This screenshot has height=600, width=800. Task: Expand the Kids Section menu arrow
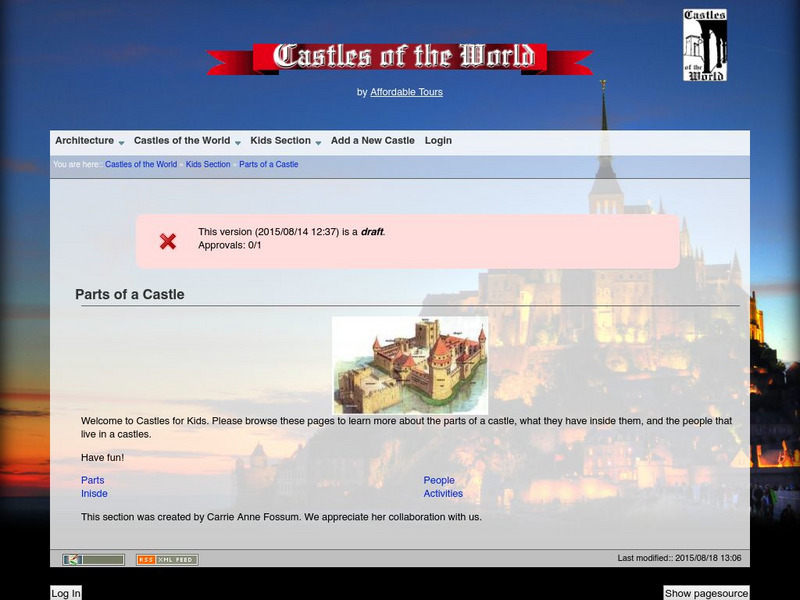[x=318, y=143]
